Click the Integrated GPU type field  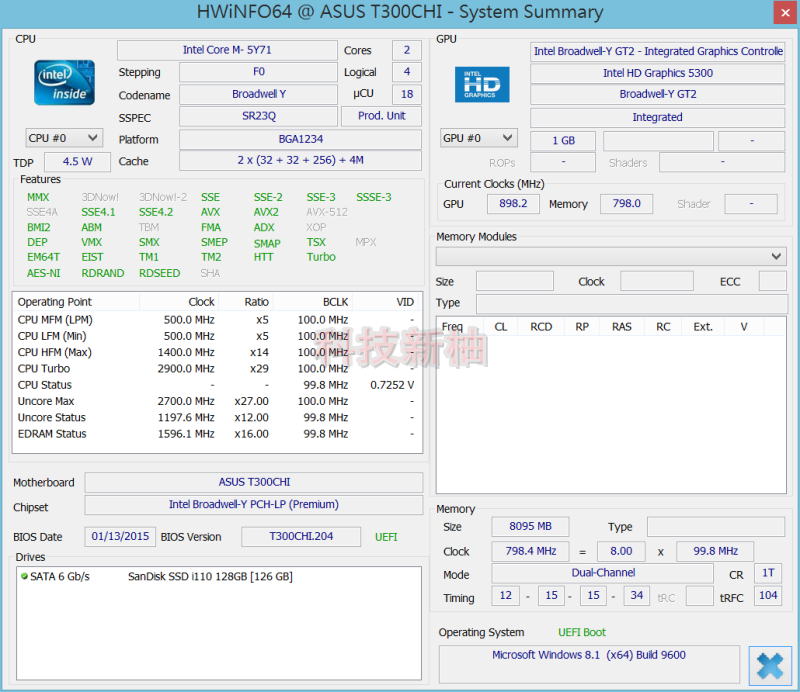click(658, 117)
